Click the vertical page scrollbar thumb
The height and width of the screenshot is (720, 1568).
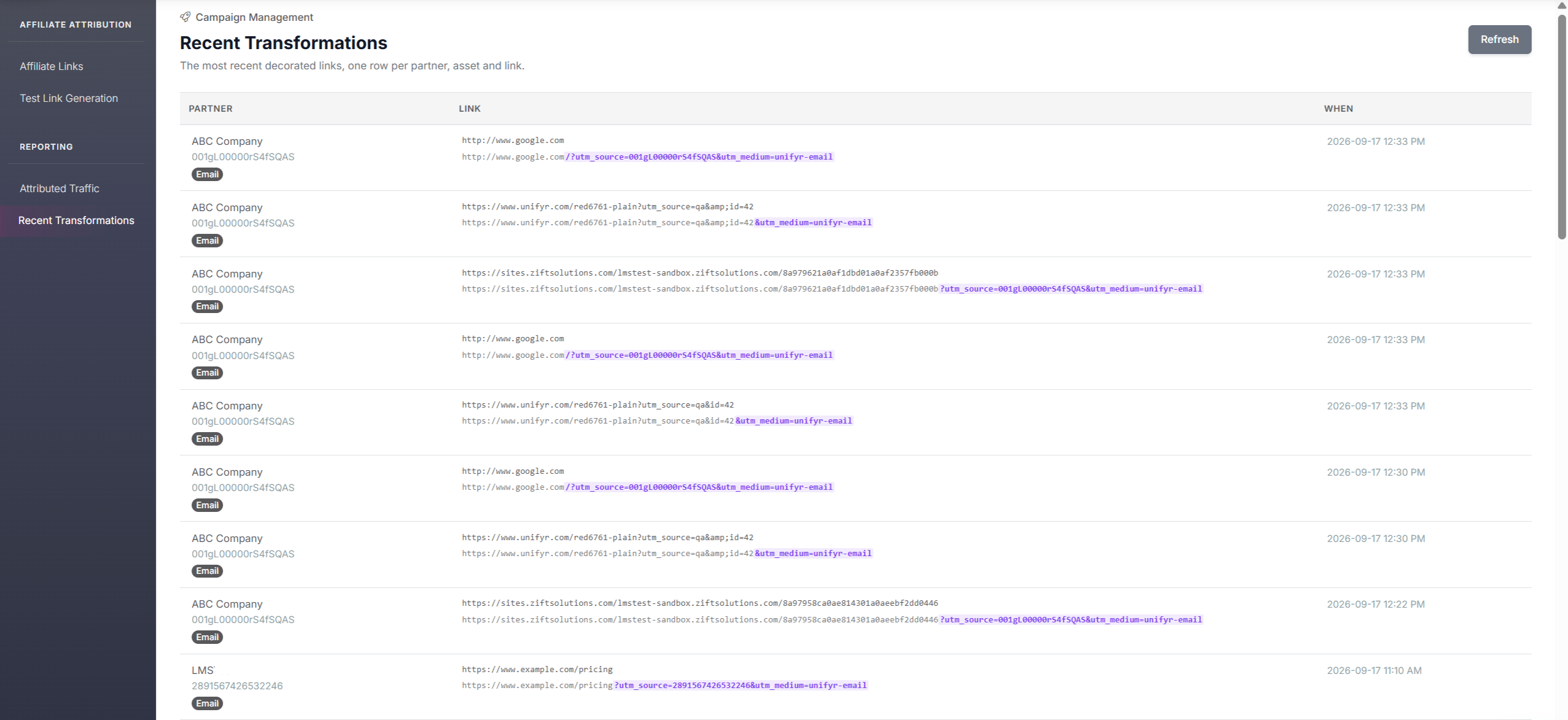(1562, 126)
